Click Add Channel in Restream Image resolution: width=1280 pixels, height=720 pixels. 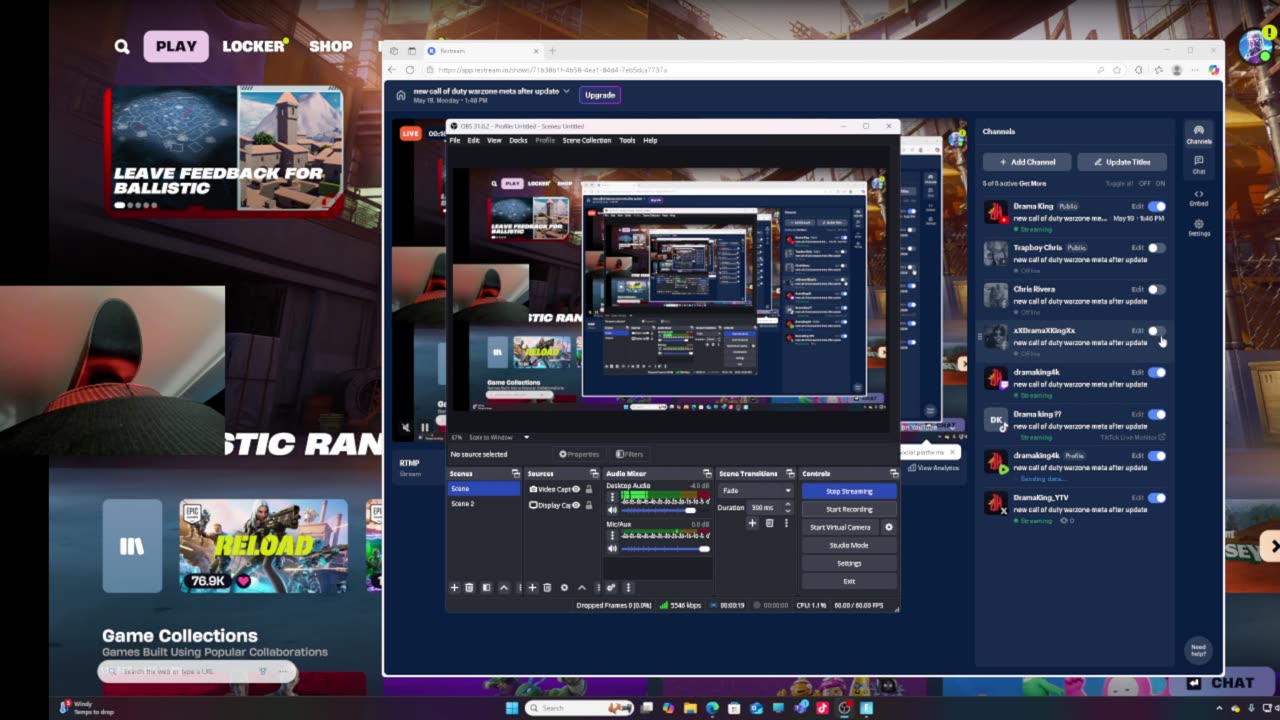click(x=1027, y=162)
